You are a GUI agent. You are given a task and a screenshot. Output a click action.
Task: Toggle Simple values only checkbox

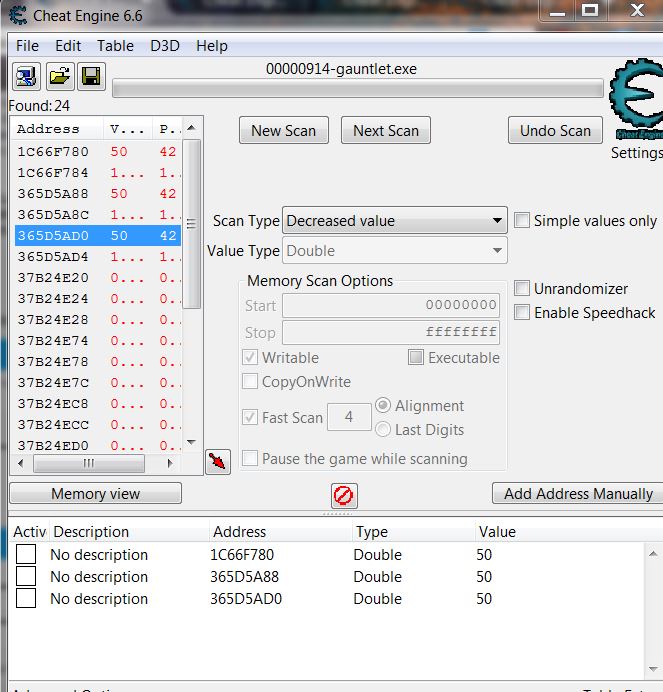pos(522,220)
